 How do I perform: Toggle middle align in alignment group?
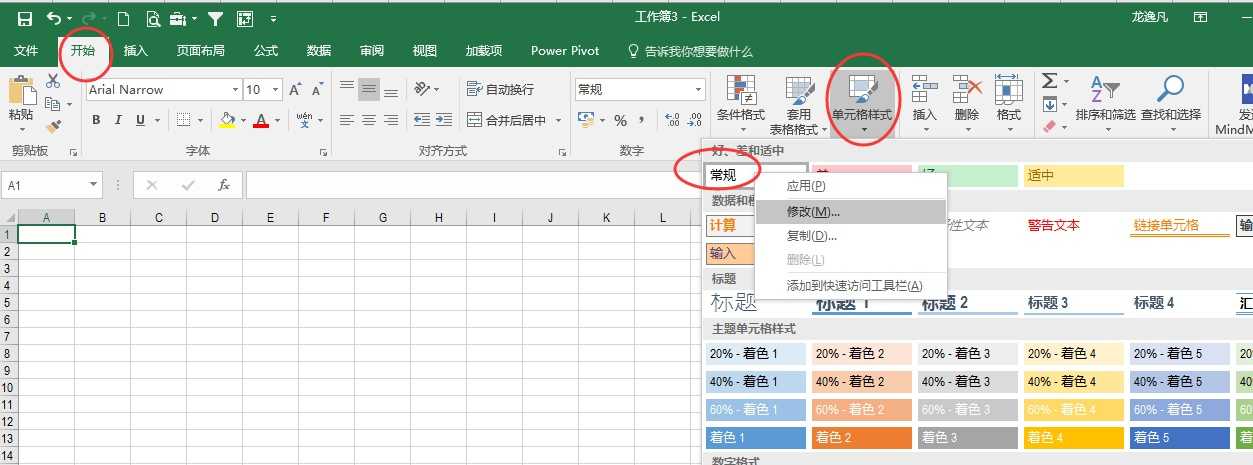(x=369, y=89)
